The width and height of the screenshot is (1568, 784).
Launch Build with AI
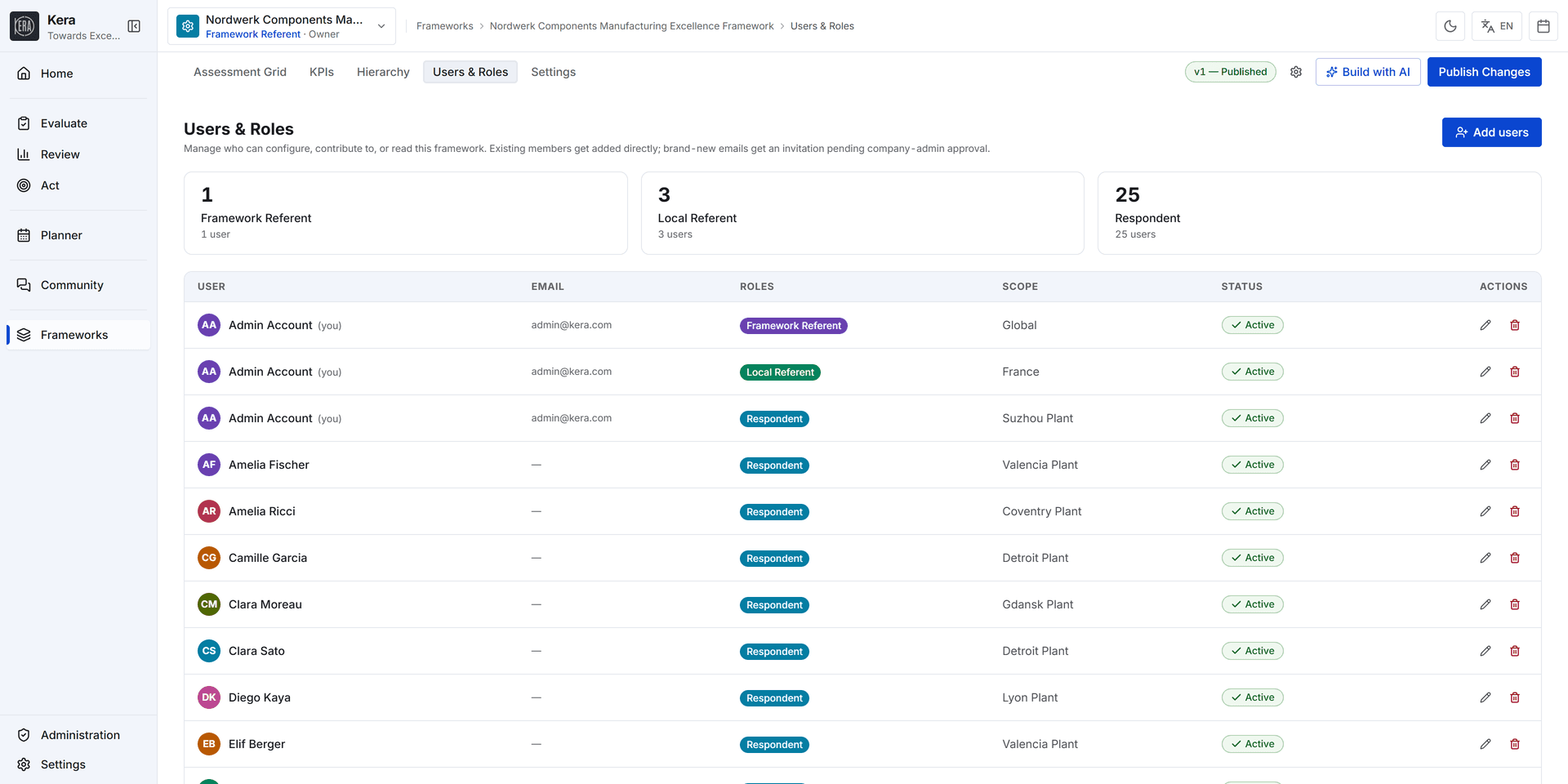(1368, 72)
